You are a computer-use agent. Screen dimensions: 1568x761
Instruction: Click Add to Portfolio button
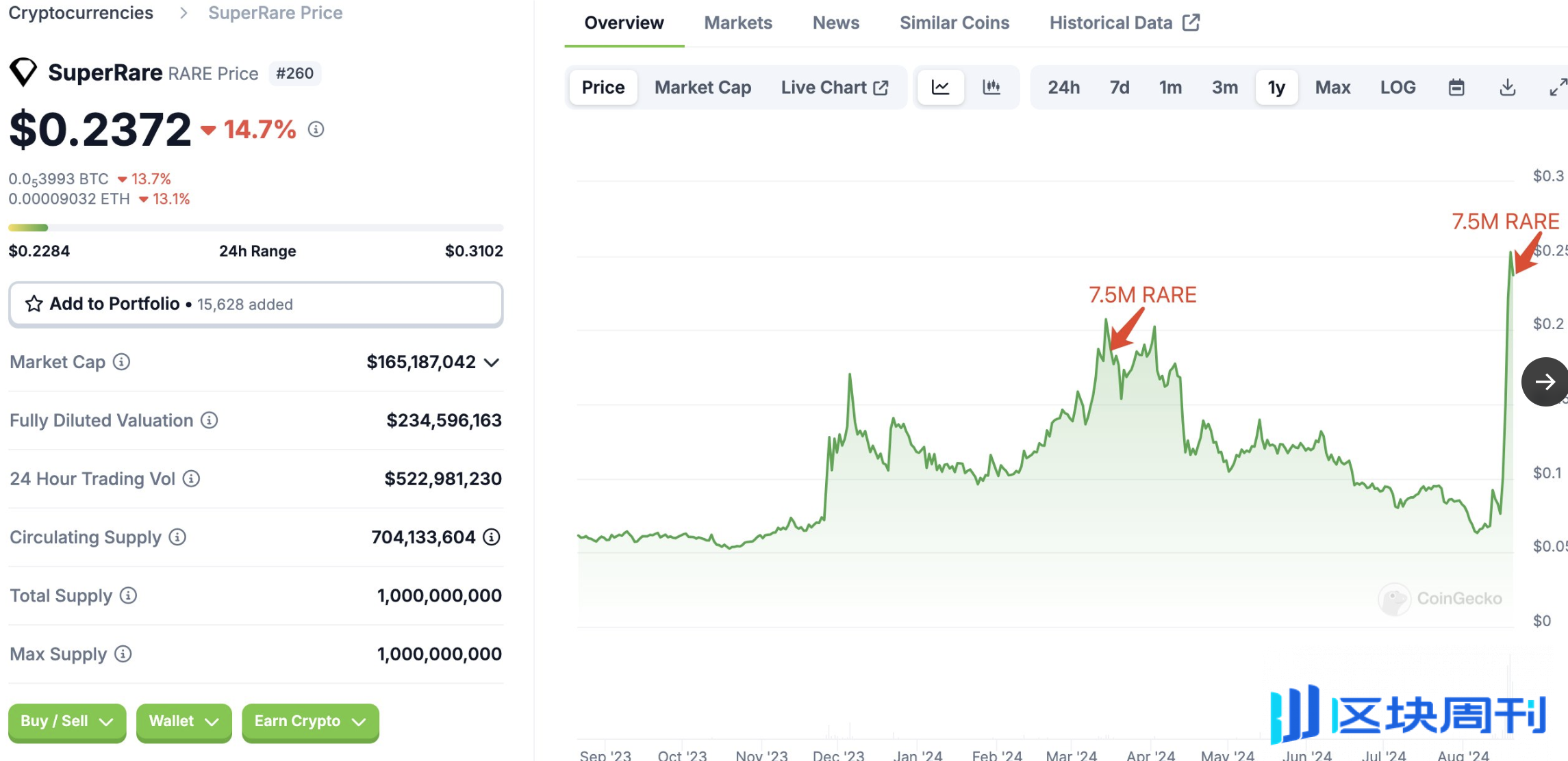(256, 304)
